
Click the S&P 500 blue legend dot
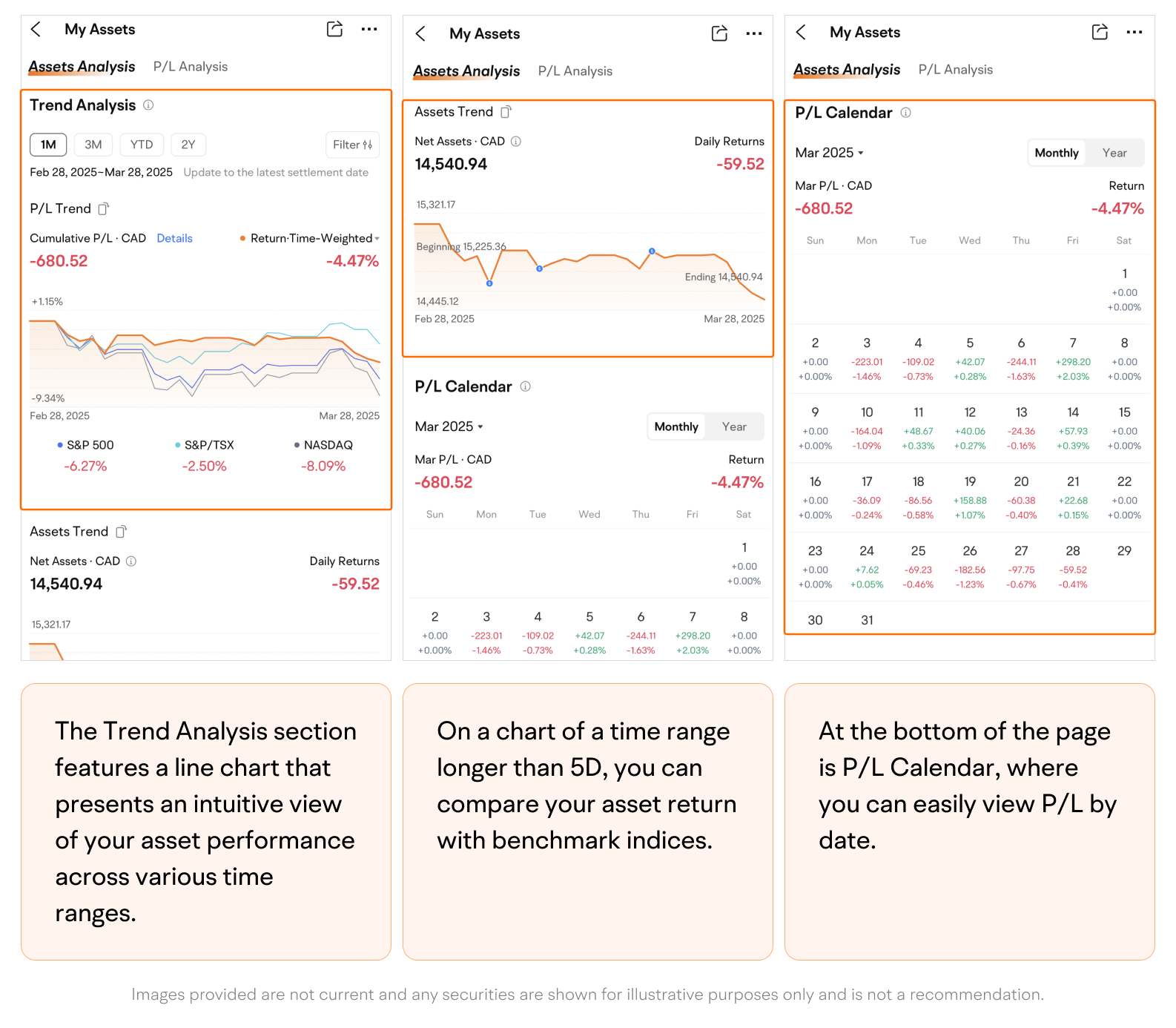(x=60, y=445)
